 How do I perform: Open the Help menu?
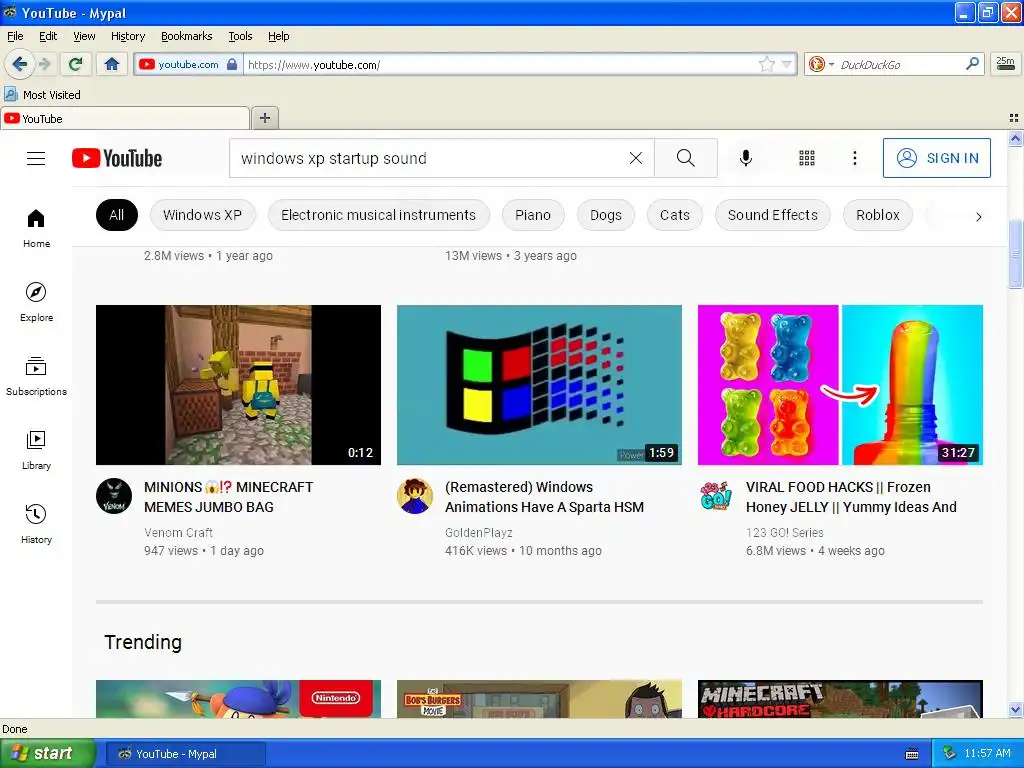point(278,36)
